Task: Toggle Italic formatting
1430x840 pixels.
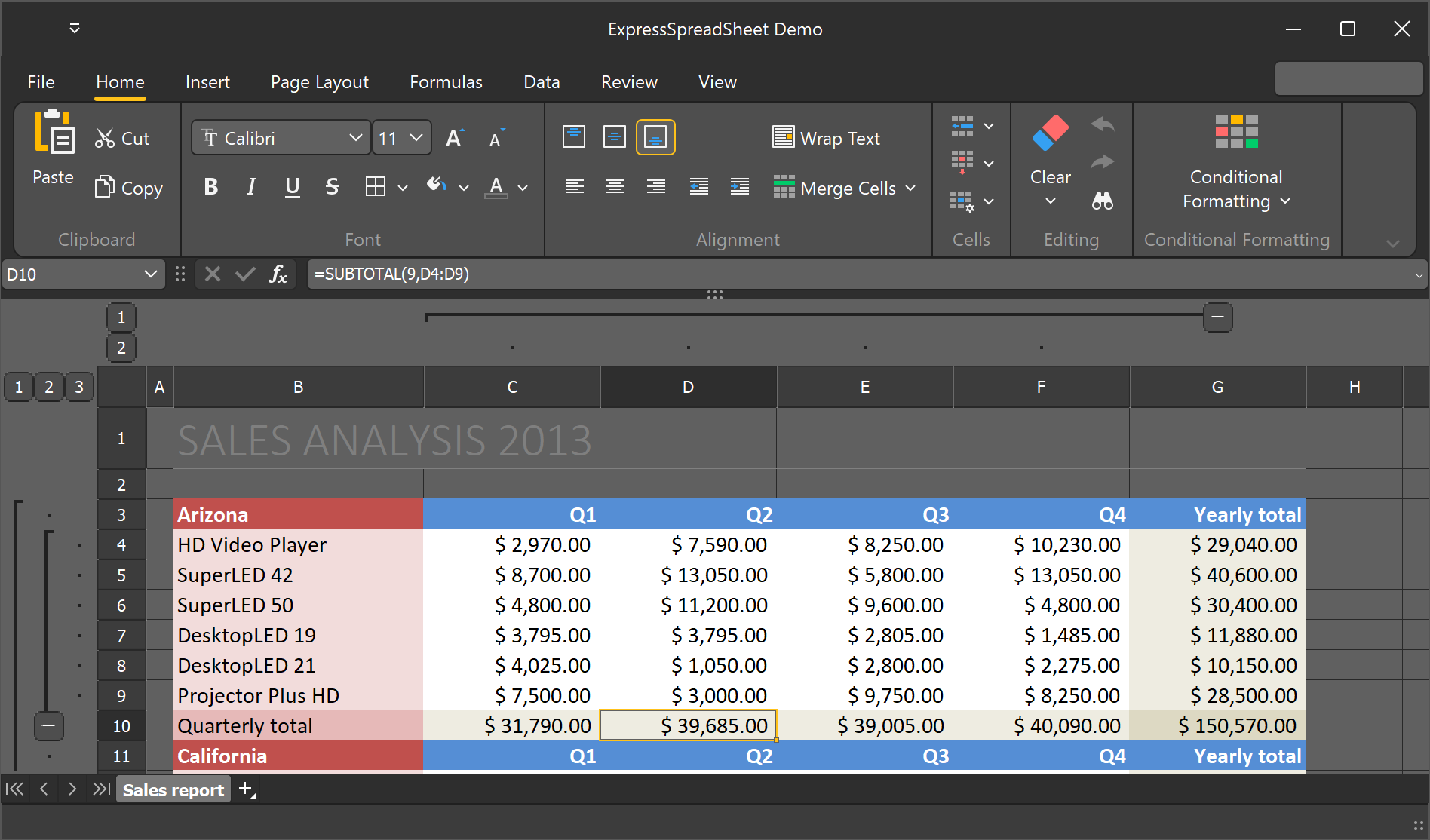Action: click(x=251, y=187)
